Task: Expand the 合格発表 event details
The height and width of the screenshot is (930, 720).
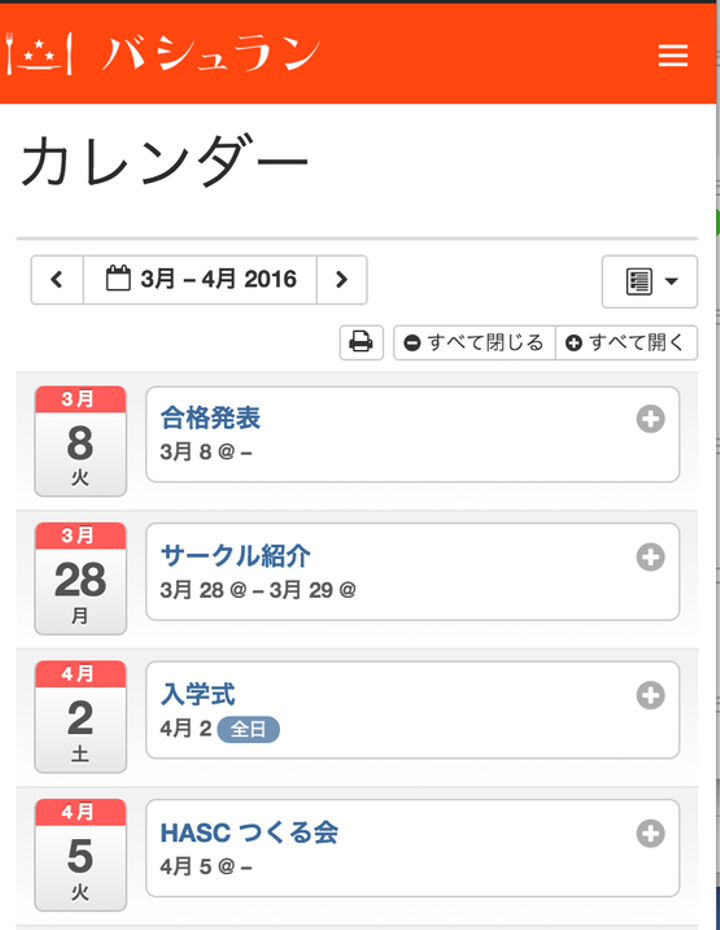Action: (650, 419)
